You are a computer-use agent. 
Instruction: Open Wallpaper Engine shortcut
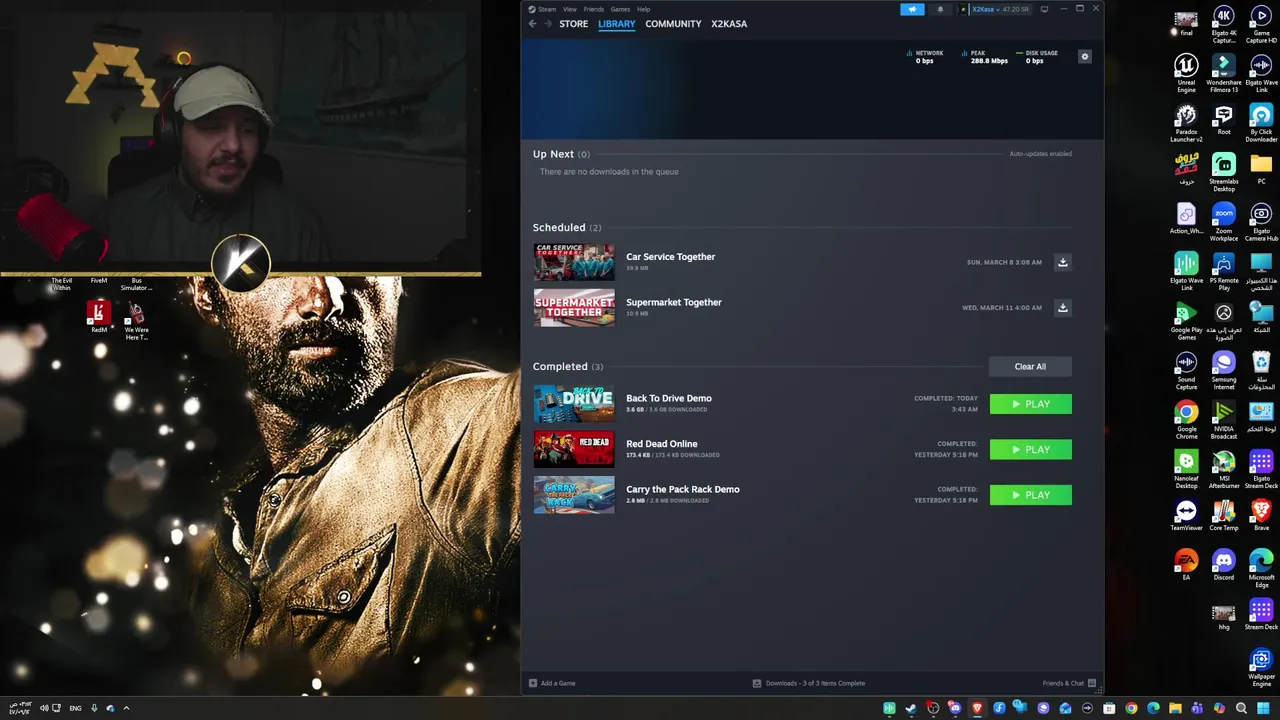tap(1261, 668)
